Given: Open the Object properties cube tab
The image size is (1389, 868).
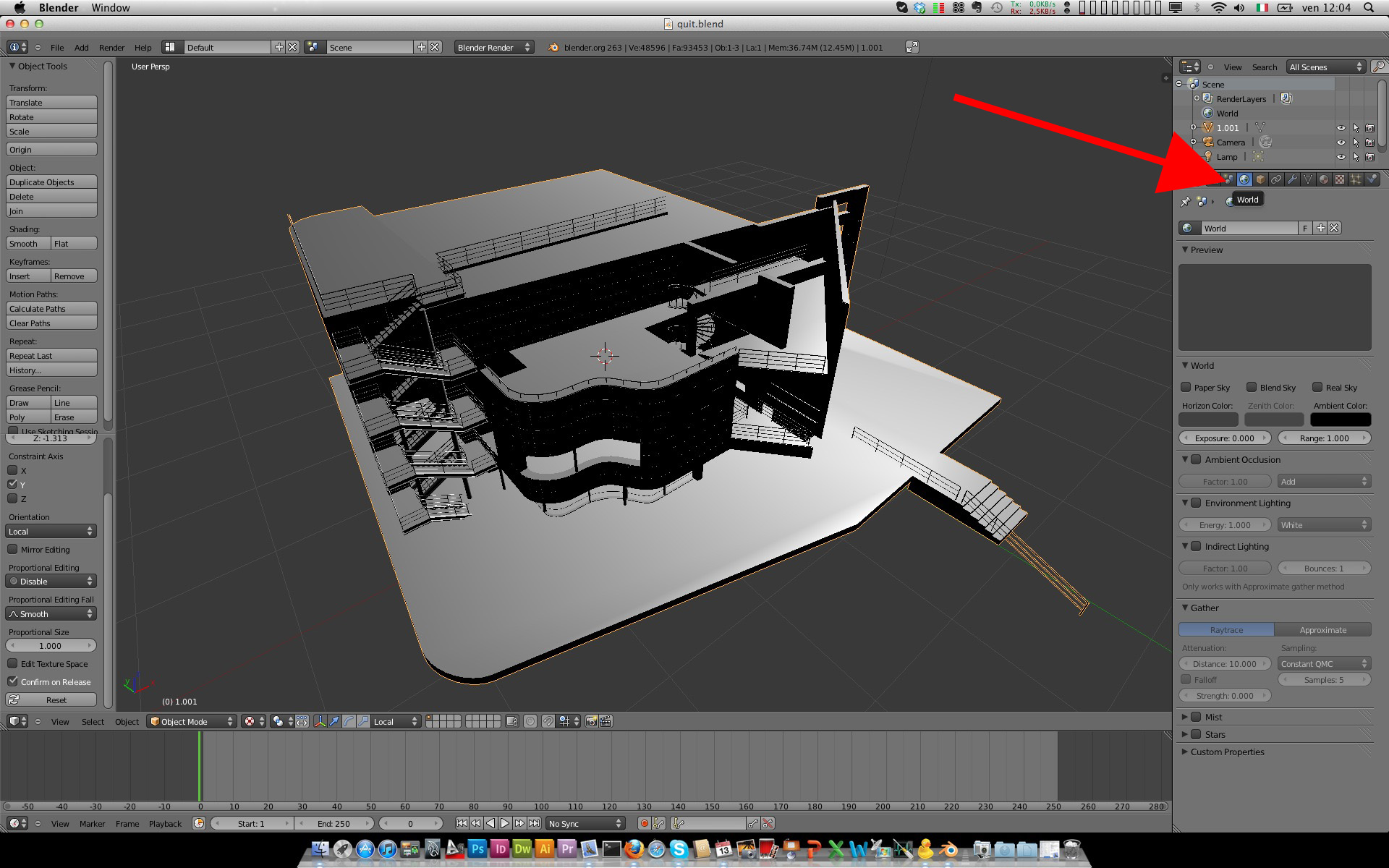Looking at the screenshot, I should click(1260, 179).
